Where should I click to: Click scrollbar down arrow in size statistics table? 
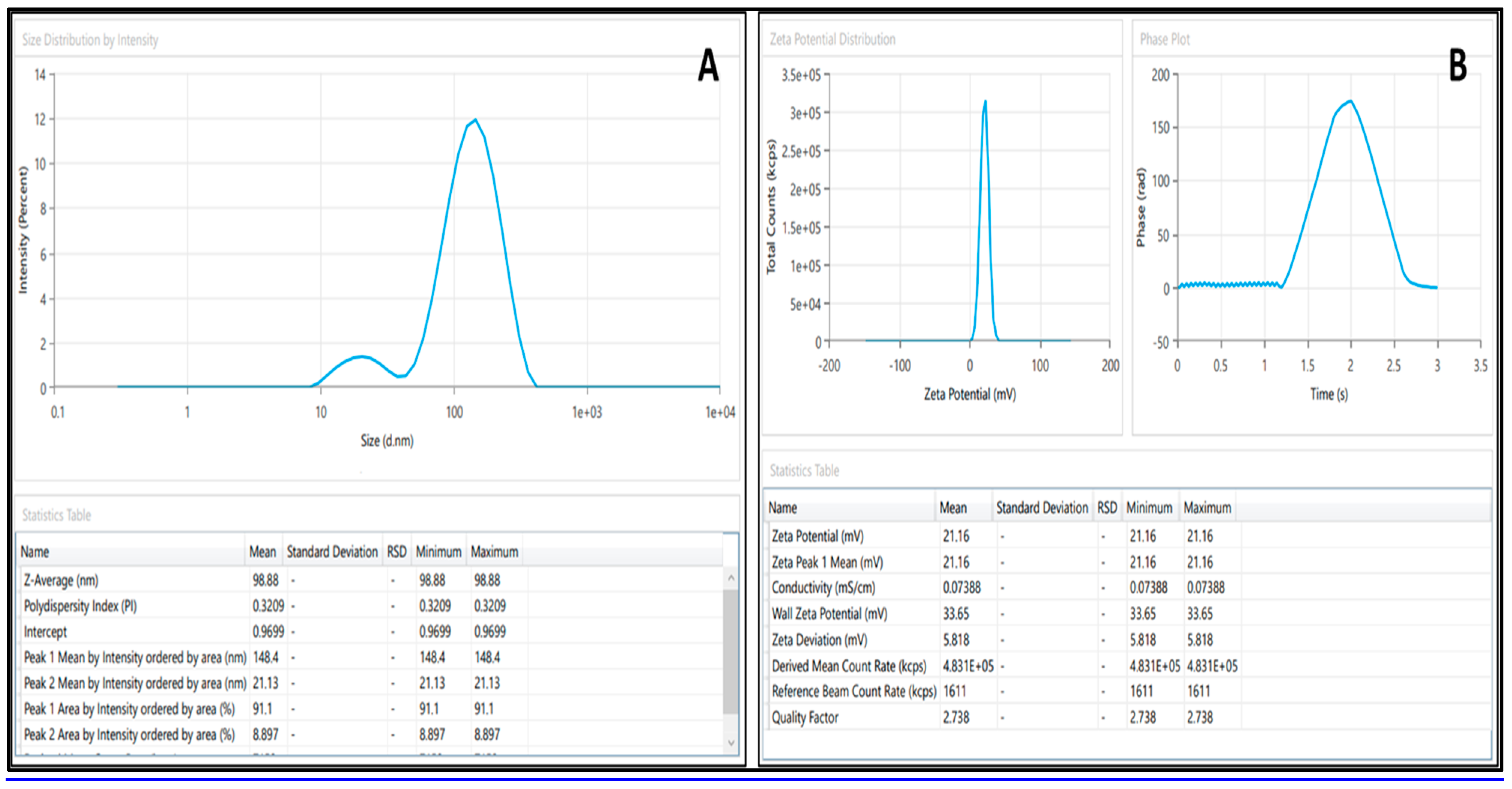(x=731, y=743)
